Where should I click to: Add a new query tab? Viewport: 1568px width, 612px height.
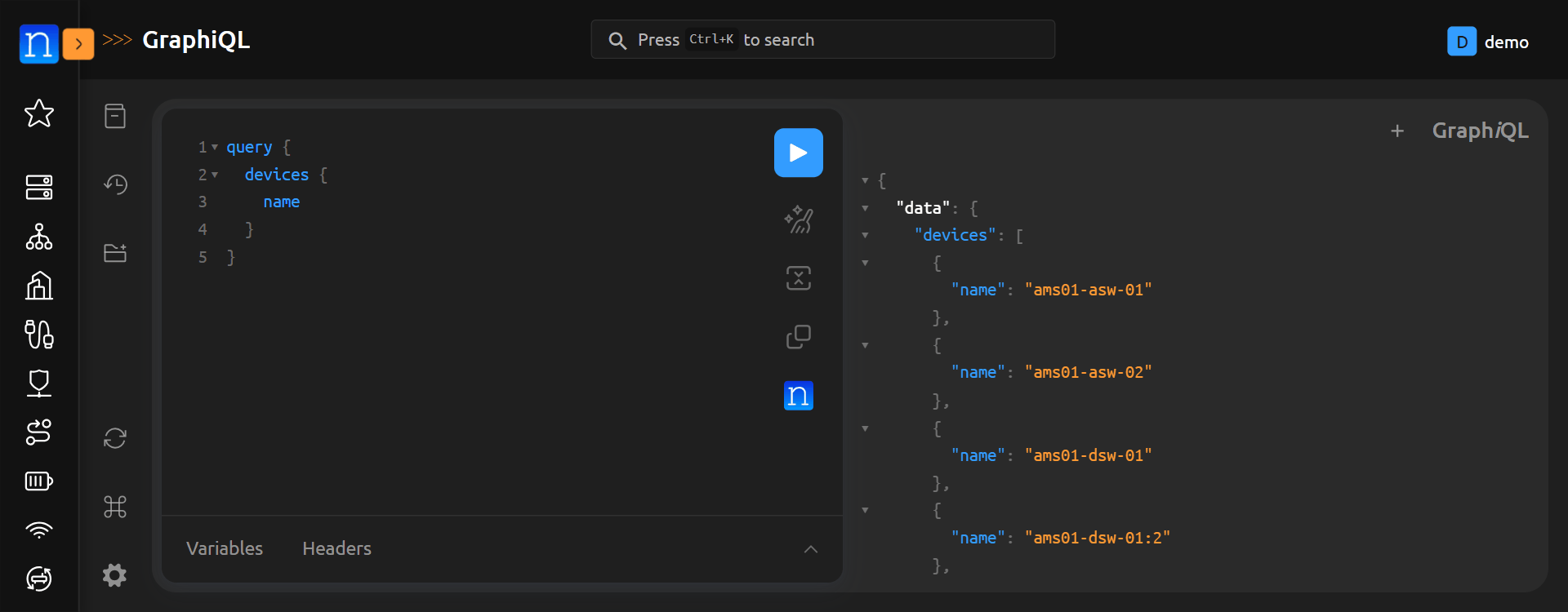[1397, 131]
